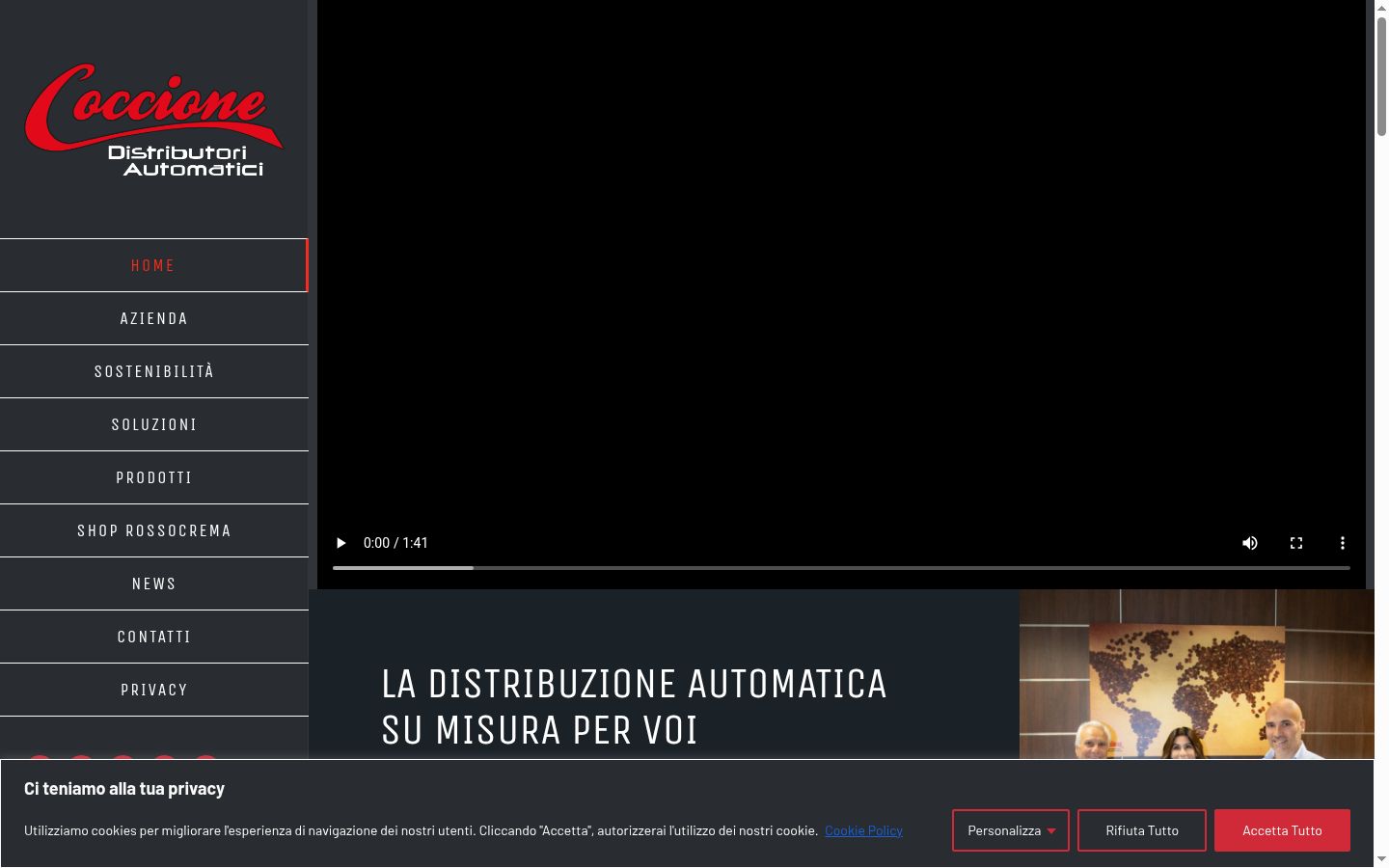Image resolution: width=1389 pixels, height=868 pixels.
Task: Visit Shop Rossocrema
Action: coord(153,530)
